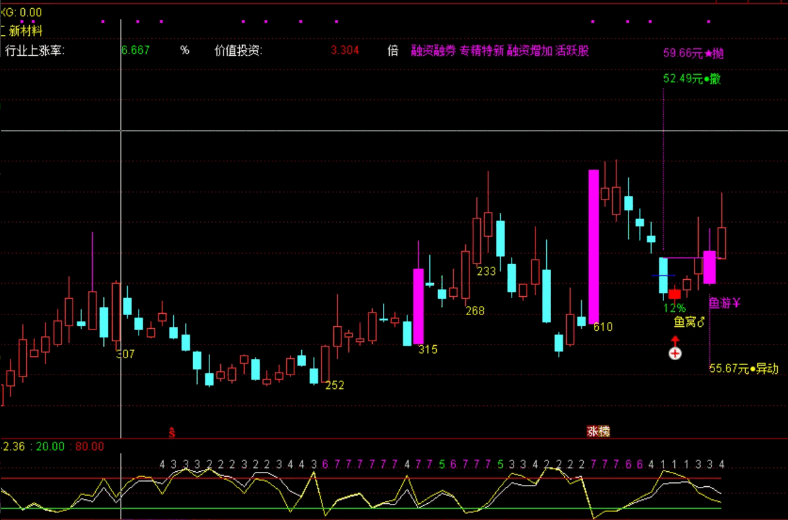Click the 鱼窝♂ signal label
This screenshot has height=520, width=788.
[x=690, y=322]
